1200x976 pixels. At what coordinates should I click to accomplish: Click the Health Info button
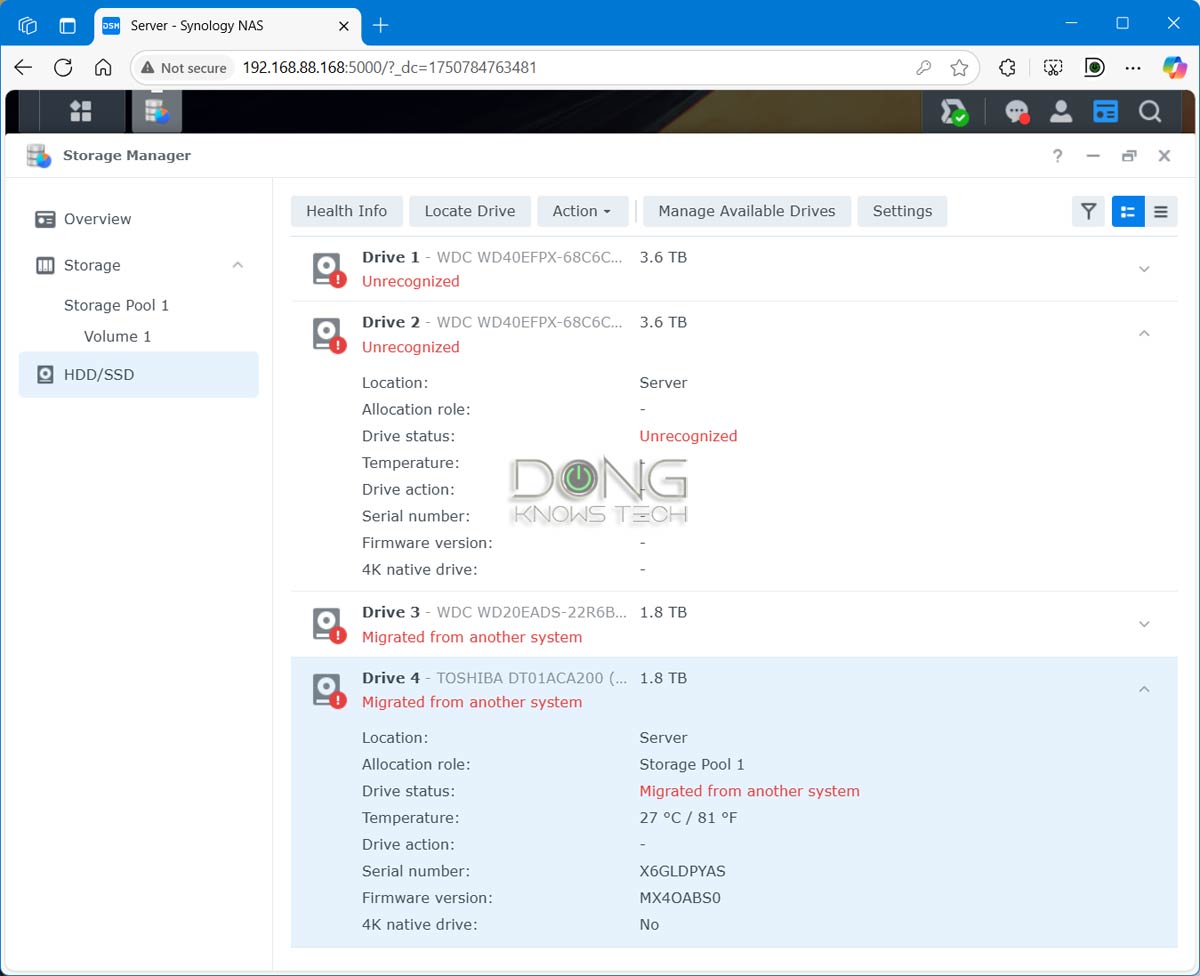346,211
